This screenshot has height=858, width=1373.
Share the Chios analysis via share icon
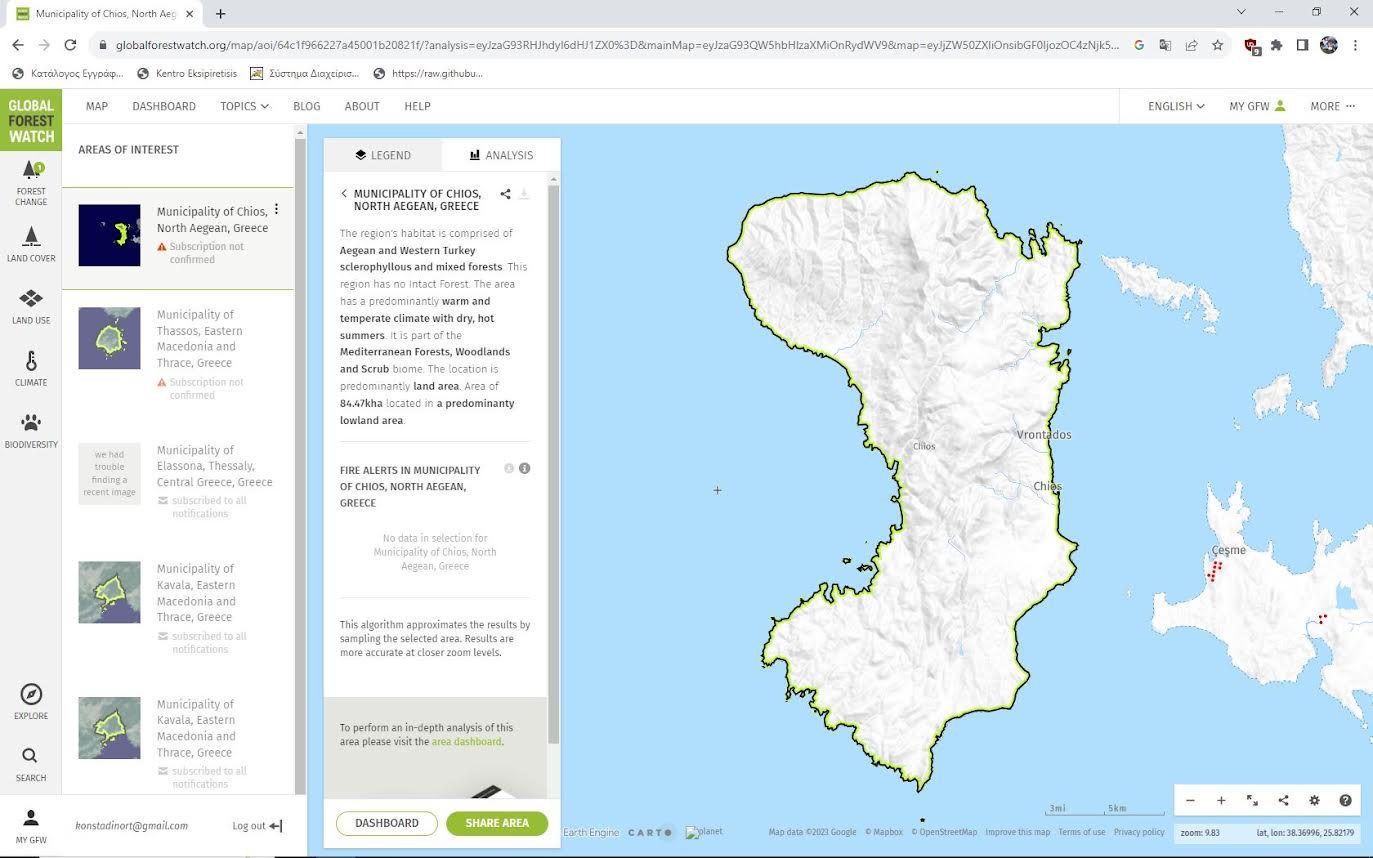[x=505, y=194]
